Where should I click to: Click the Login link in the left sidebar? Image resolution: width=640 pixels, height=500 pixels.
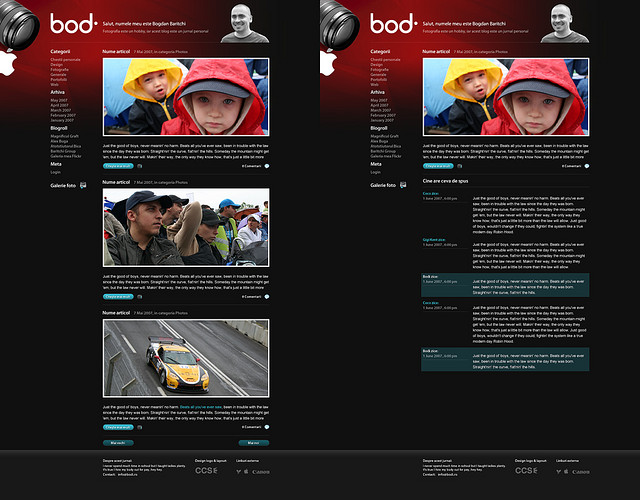[x=56, y=172]
